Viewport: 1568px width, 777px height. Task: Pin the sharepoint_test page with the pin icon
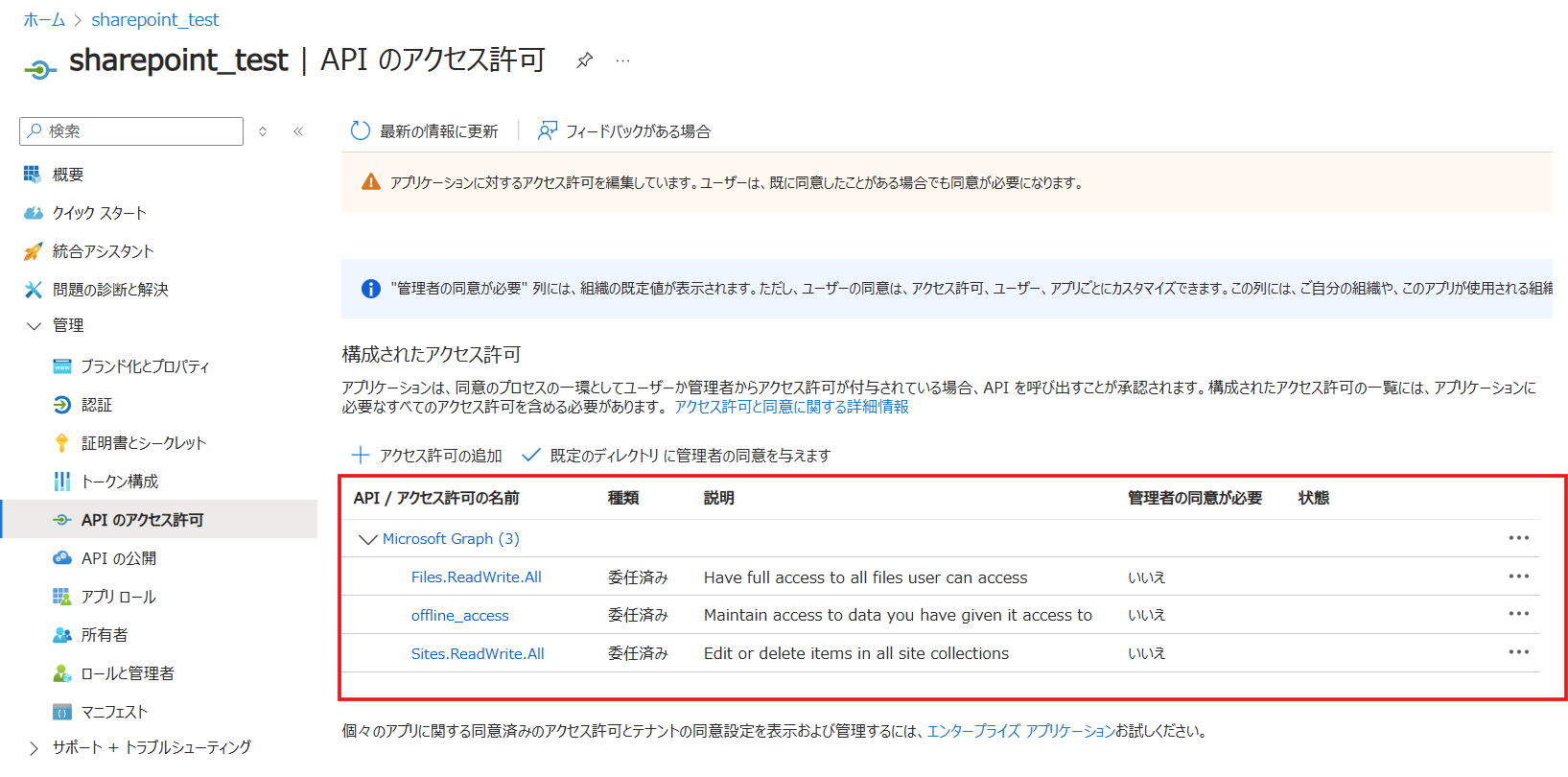pos(584,60)
